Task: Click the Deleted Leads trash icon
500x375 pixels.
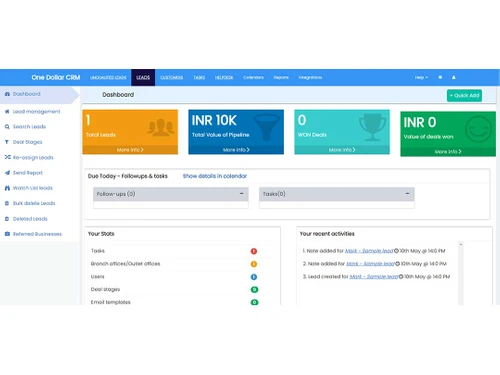Action: point(7,219)
